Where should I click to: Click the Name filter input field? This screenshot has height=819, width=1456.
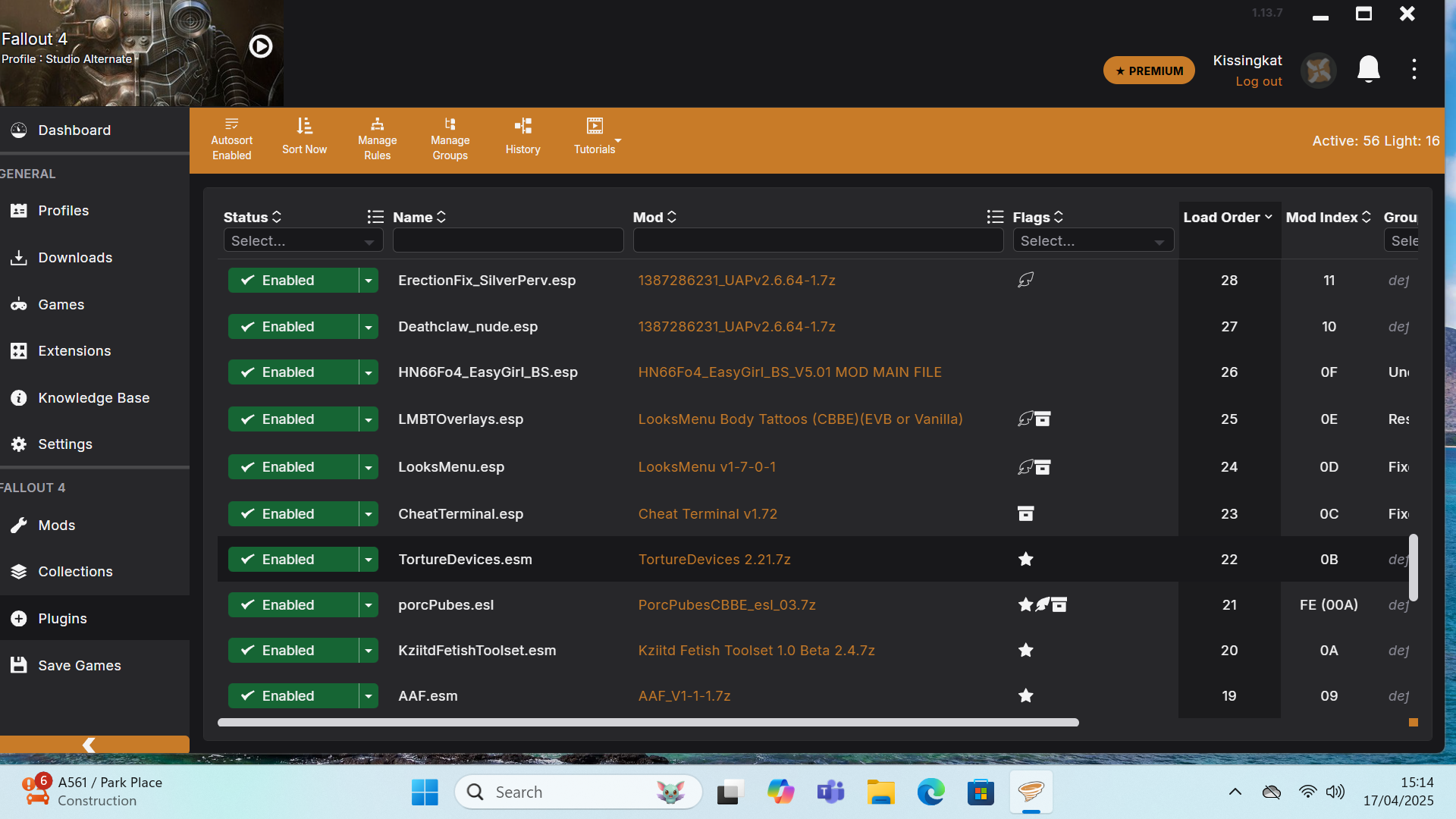tap(508, 240)
